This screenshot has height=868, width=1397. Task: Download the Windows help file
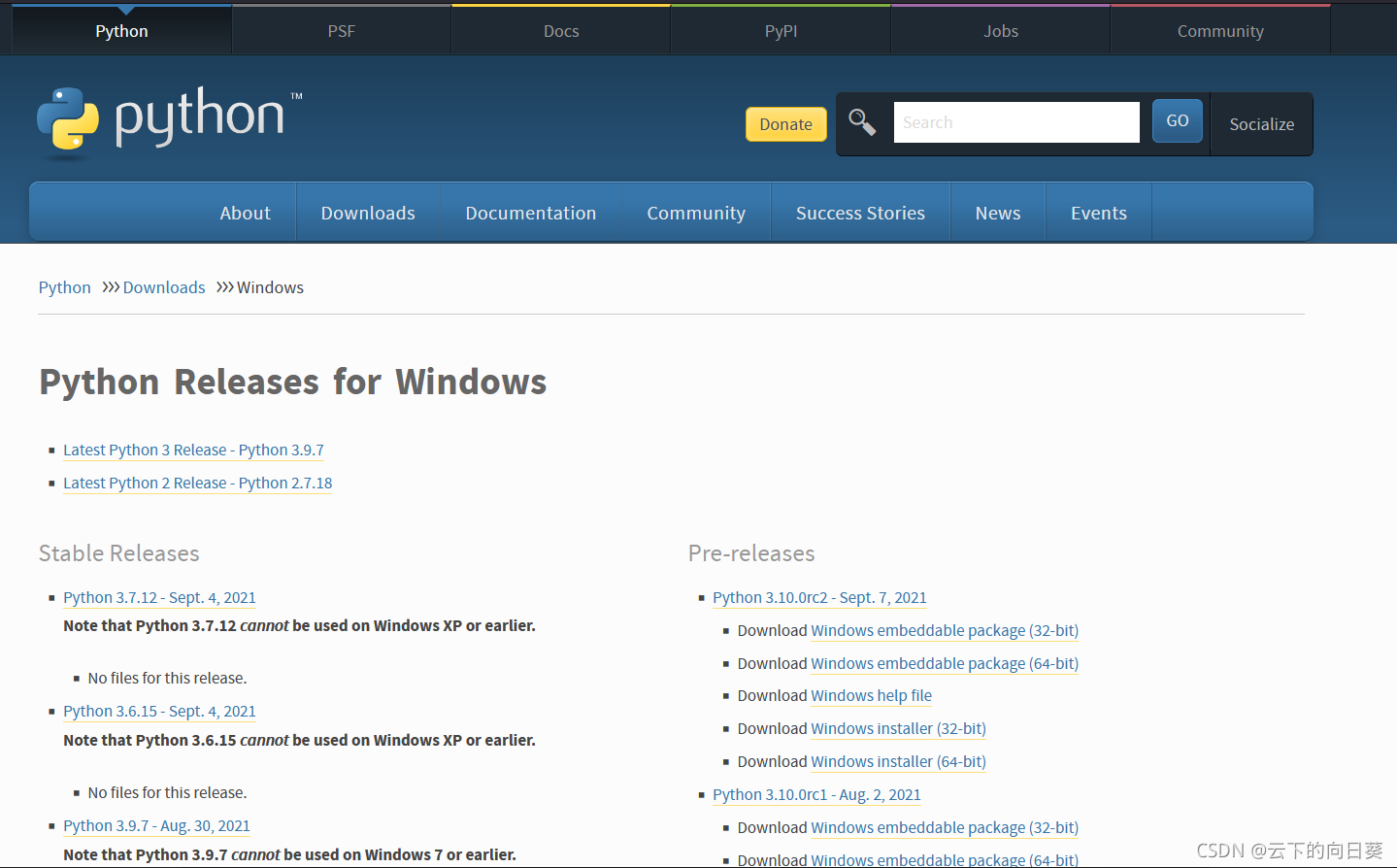tap(871, 695)
